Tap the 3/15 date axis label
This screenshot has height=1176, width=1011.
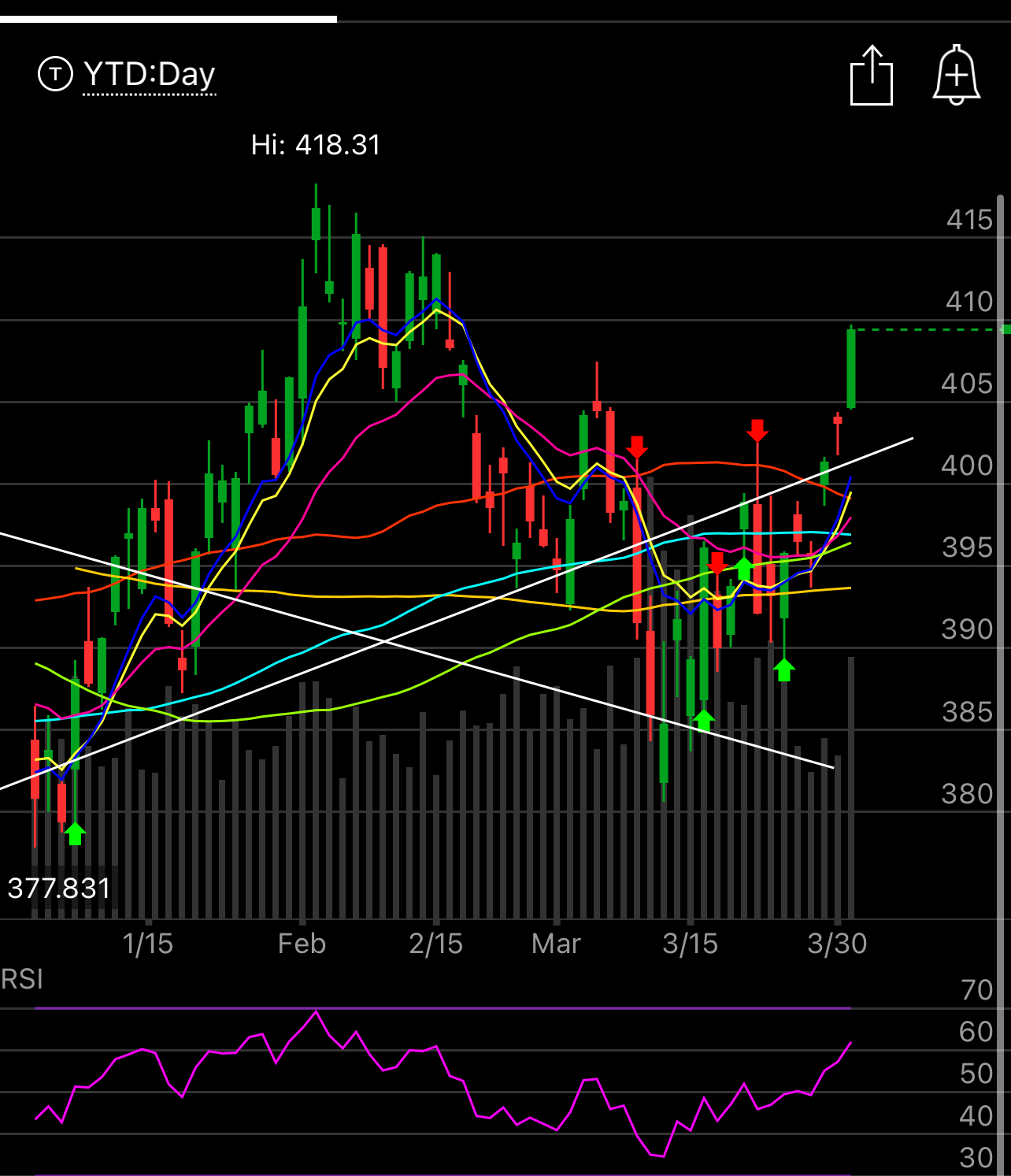coord(691,943)
